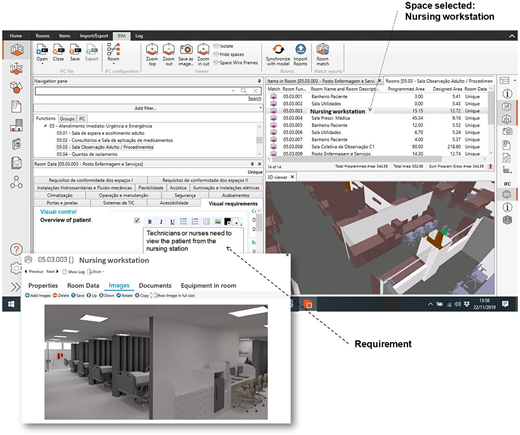Screen dimensions: 520x435
Task: Open the right sidebar list view dropdown
Action: click(x=515, y=81)
